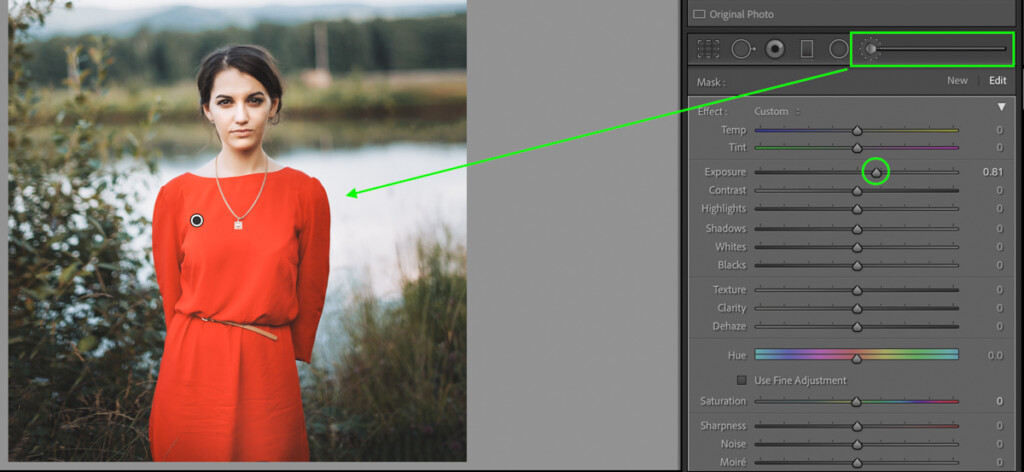Click the Dehaze label
The width and height of the screenshot is (1024, 472).
point(729,326)
